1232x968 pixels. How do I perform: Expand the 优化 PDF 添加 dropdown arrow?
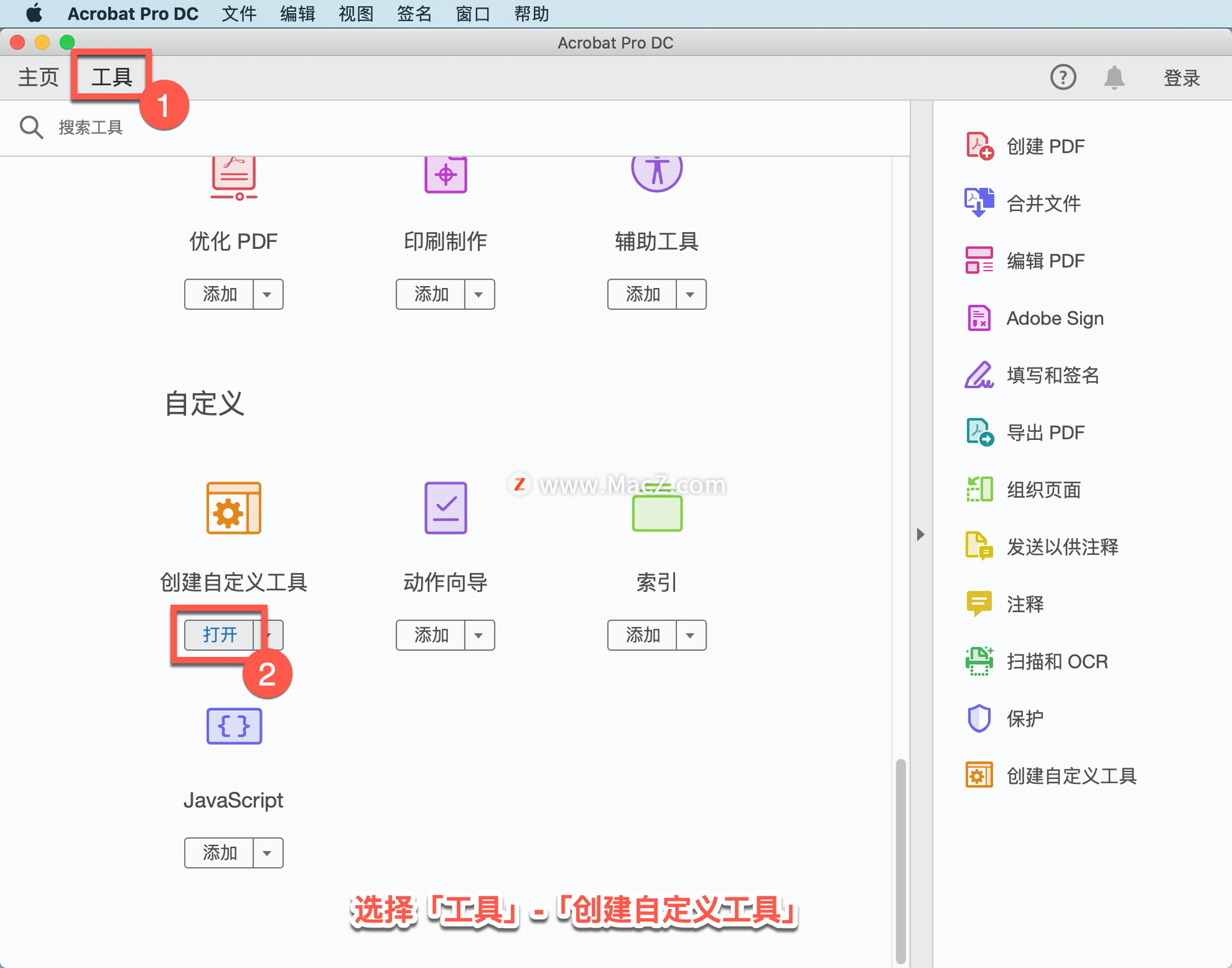[x=268, y=294]
